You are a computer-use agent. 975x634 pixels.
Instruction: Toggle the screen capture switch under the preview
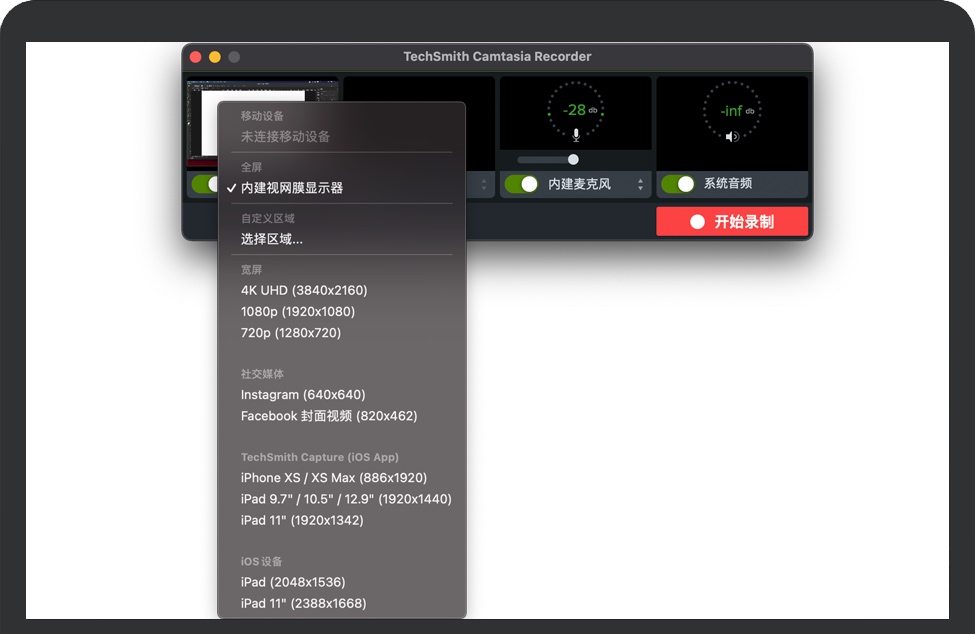(205, 184)
